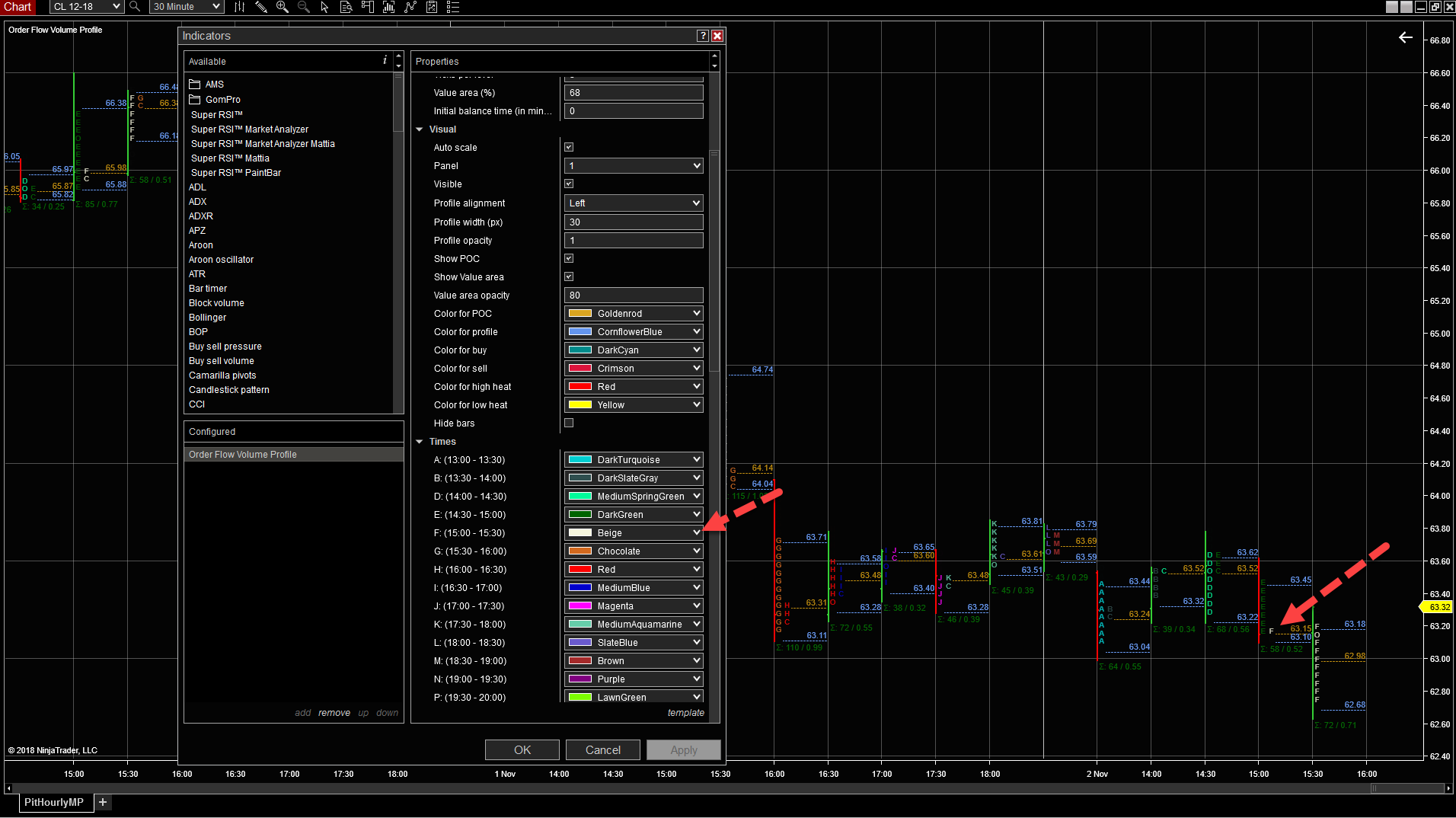Open the Strategies toolbar icon
The height and width of the screenshot is (818, 1456).
[410, 7]
